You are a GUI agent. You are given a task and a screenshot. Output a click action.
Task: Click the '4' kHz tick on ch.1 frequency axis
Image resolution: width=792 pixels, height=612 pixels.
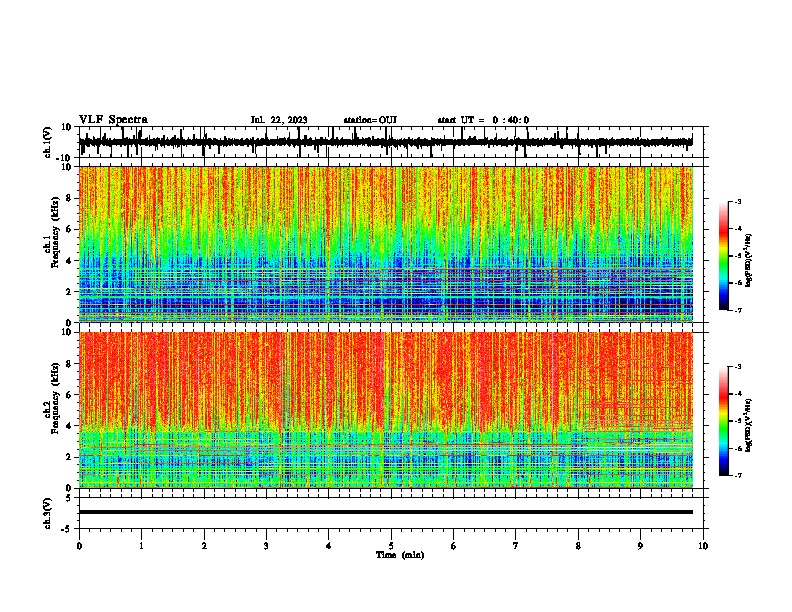point(69,261)
